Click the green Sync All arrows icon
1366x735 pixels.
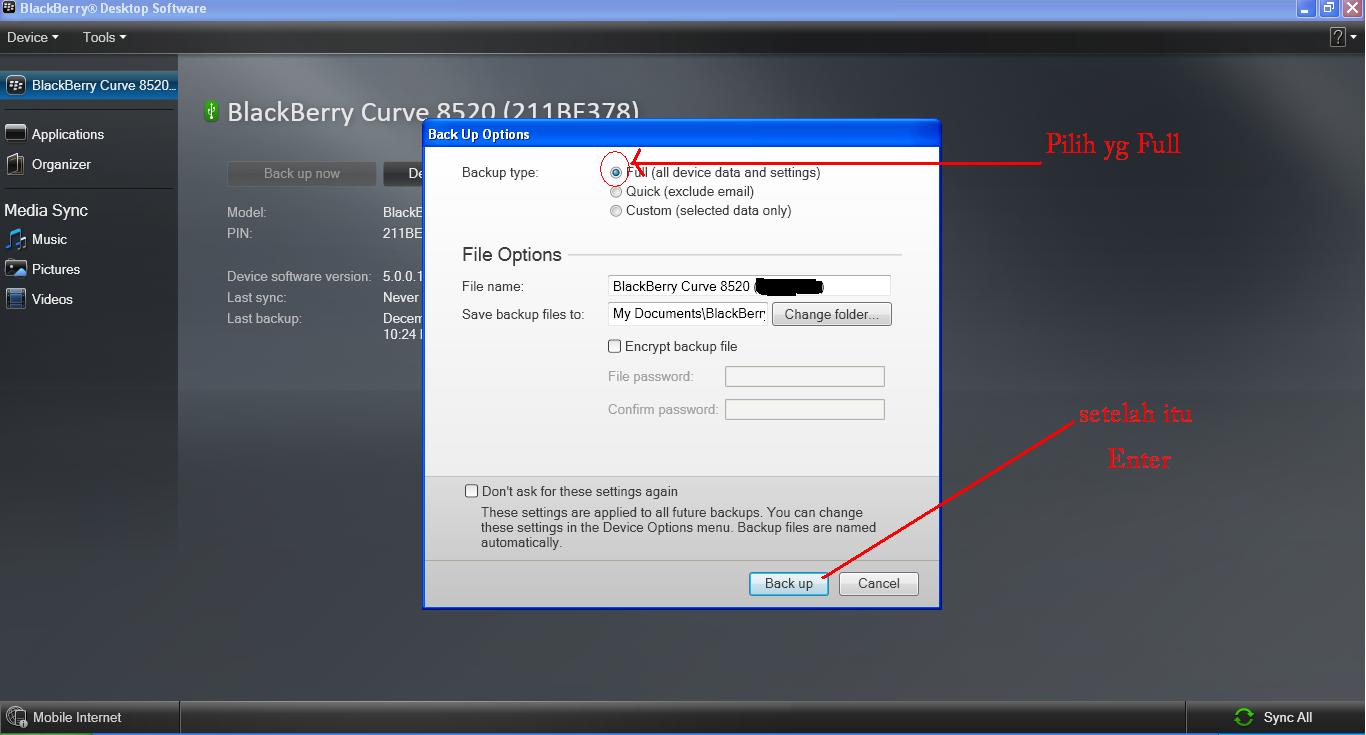[1244, 717]
